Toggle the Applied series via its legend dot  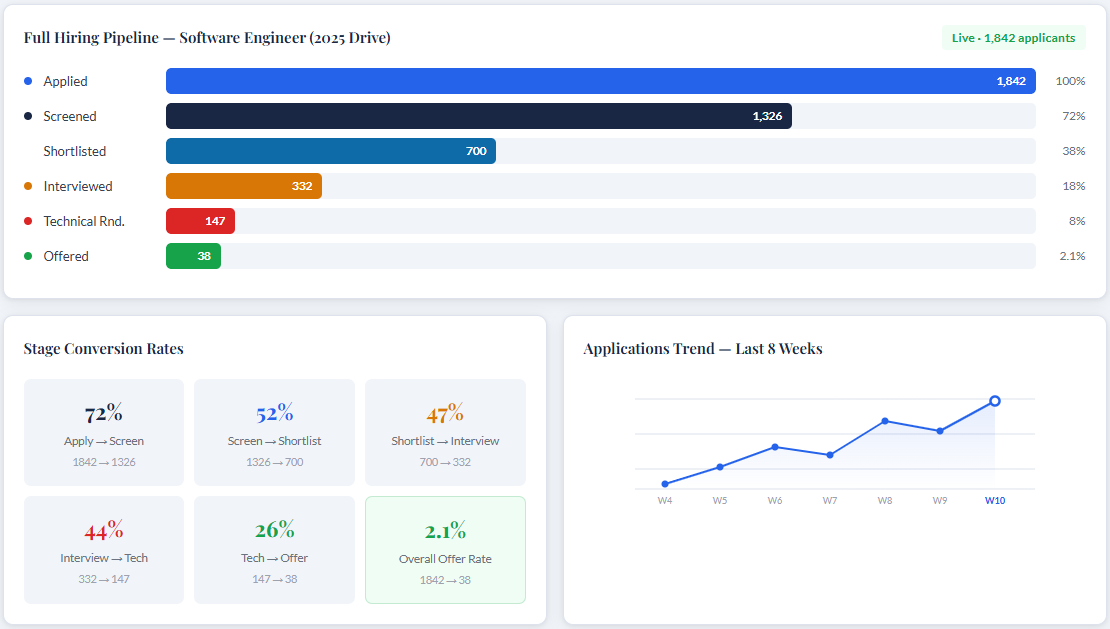click(28, 81)
